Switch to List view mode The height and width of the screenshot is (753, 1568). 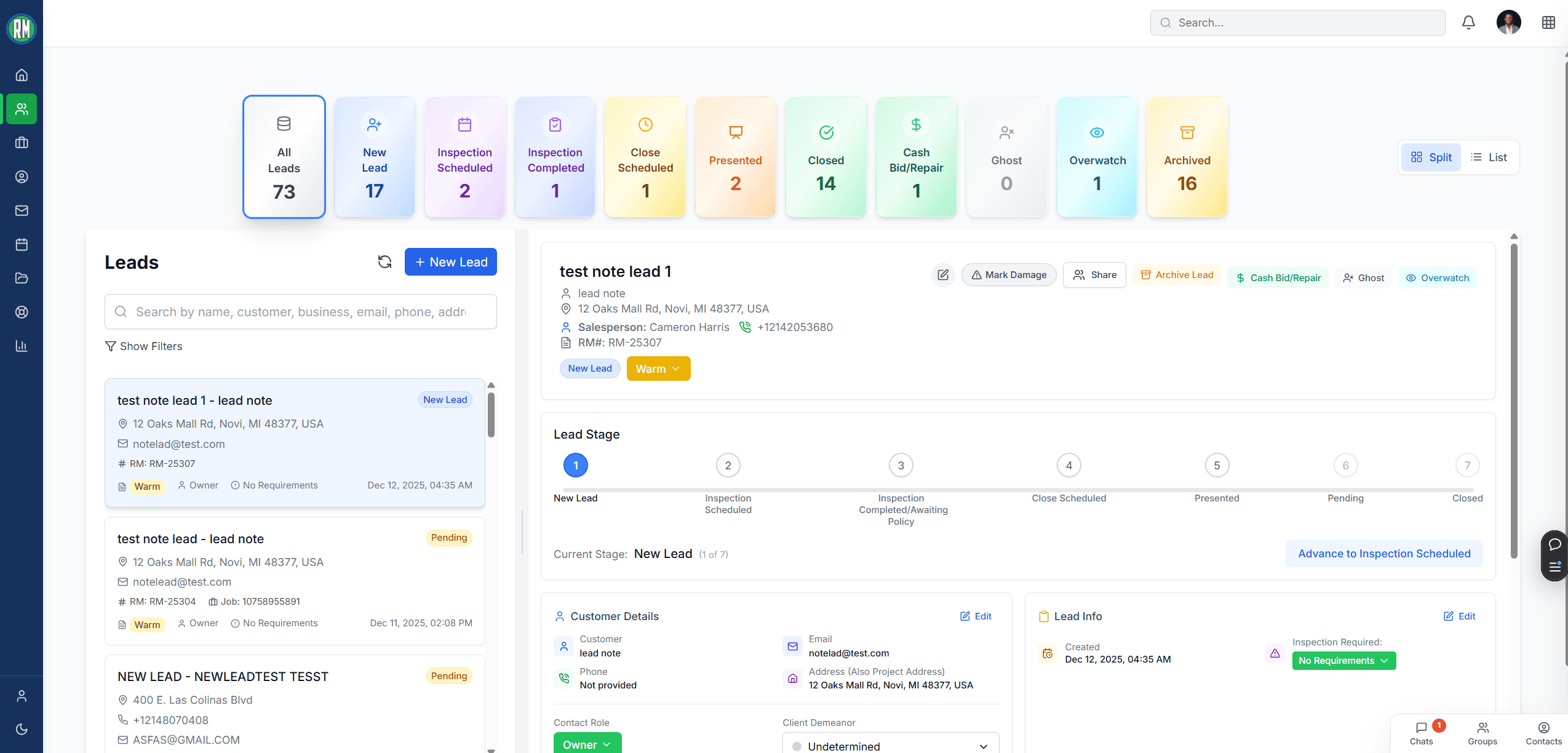tap(1490, 157)
